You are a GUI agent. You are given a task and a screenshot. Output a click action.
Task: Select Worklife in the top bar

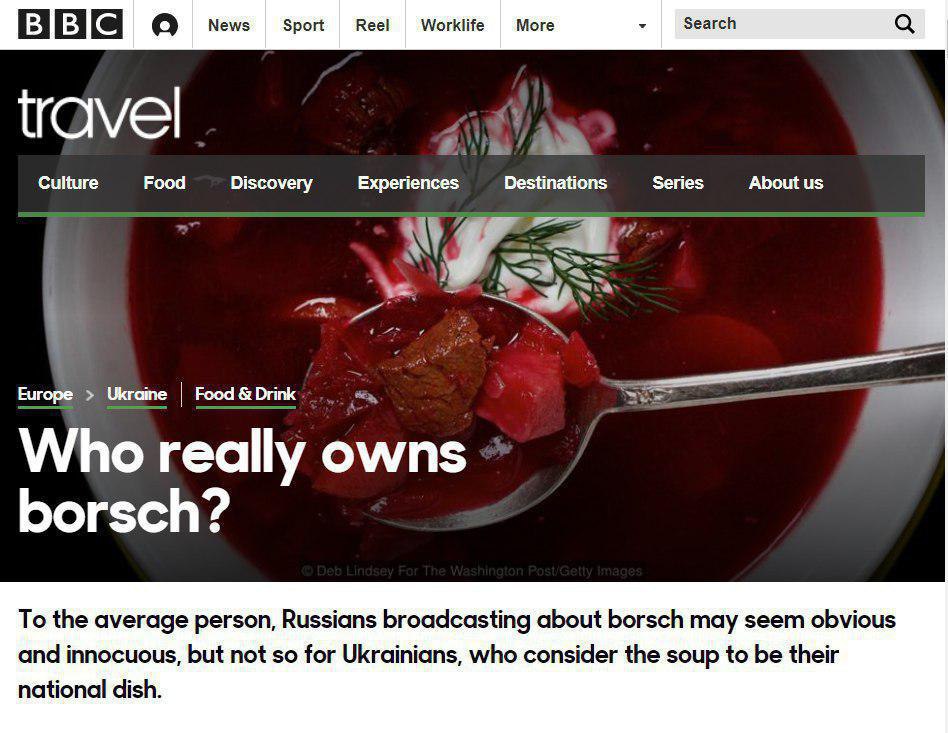point(452,25)
